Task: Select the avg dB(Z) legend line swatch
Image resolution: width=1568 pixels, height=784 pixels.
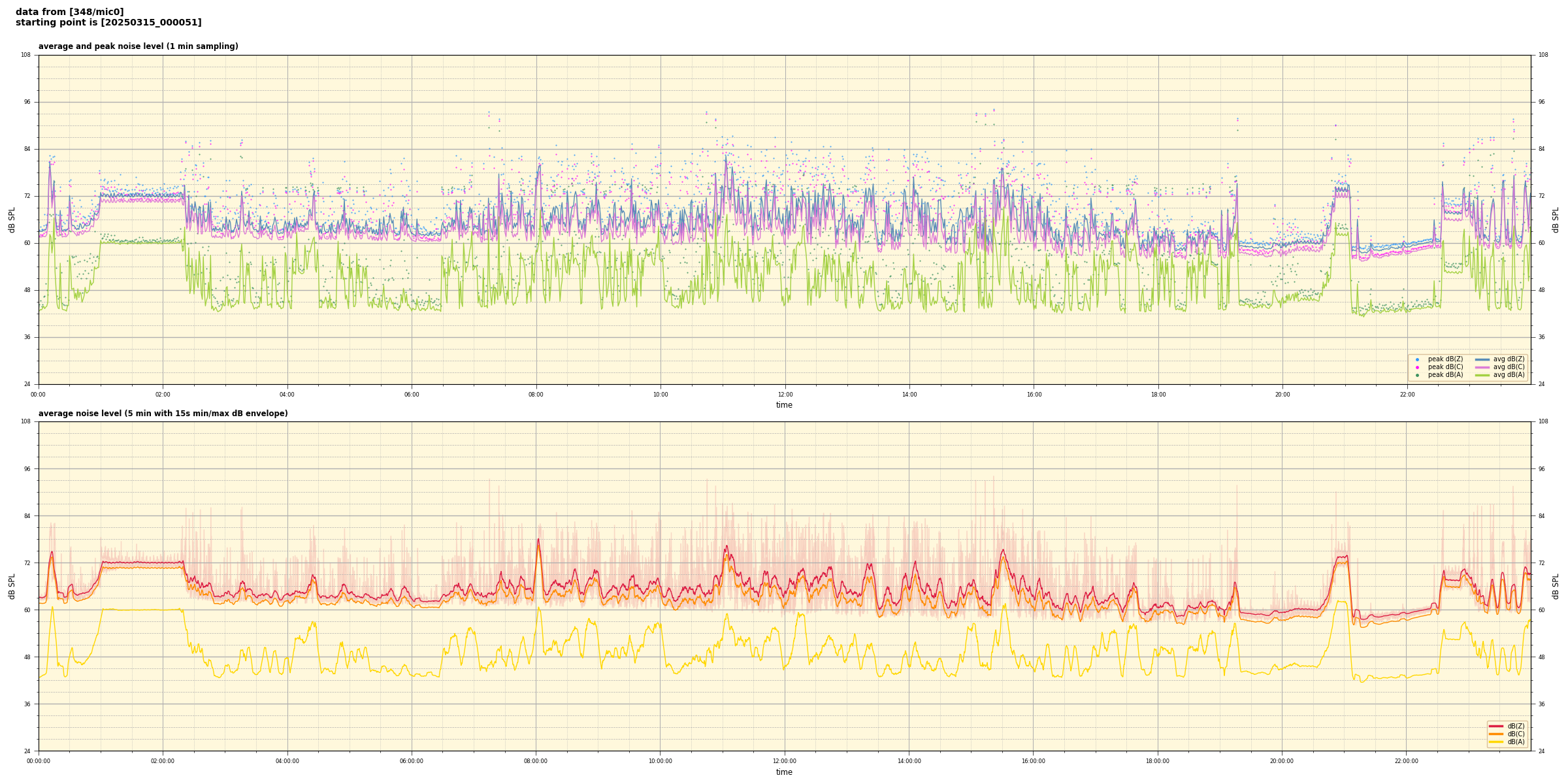Action: click(x=1482, y=359)
